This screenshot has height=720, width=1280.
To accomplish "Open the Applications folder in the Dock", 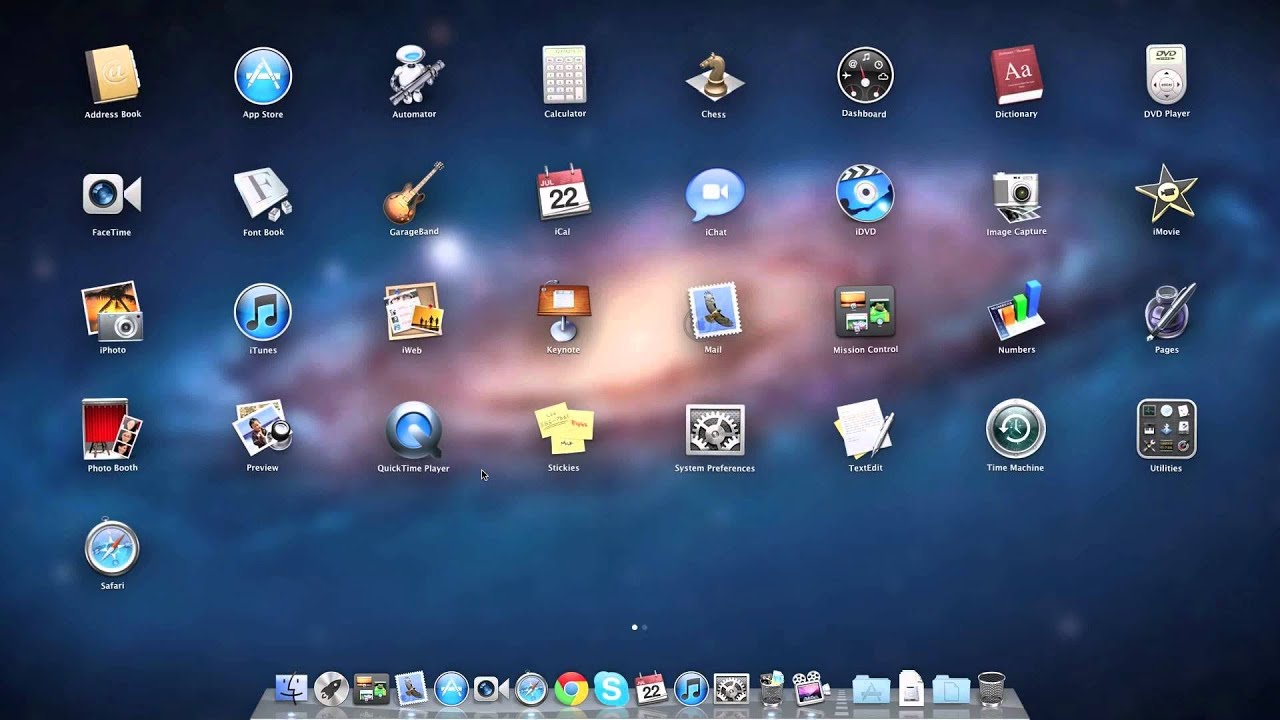I will click(871, 689).
